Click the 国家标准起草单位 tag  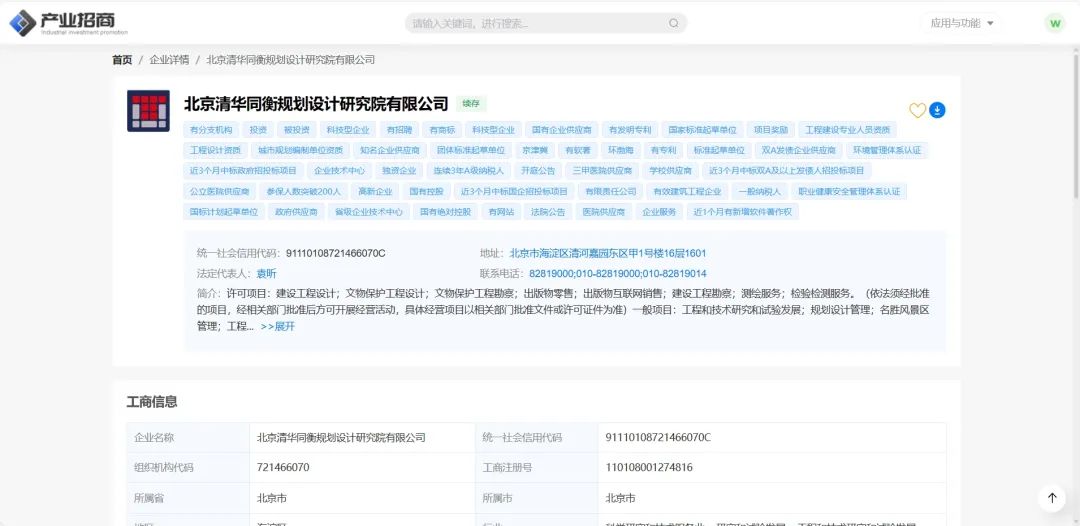tap(702, 130)
